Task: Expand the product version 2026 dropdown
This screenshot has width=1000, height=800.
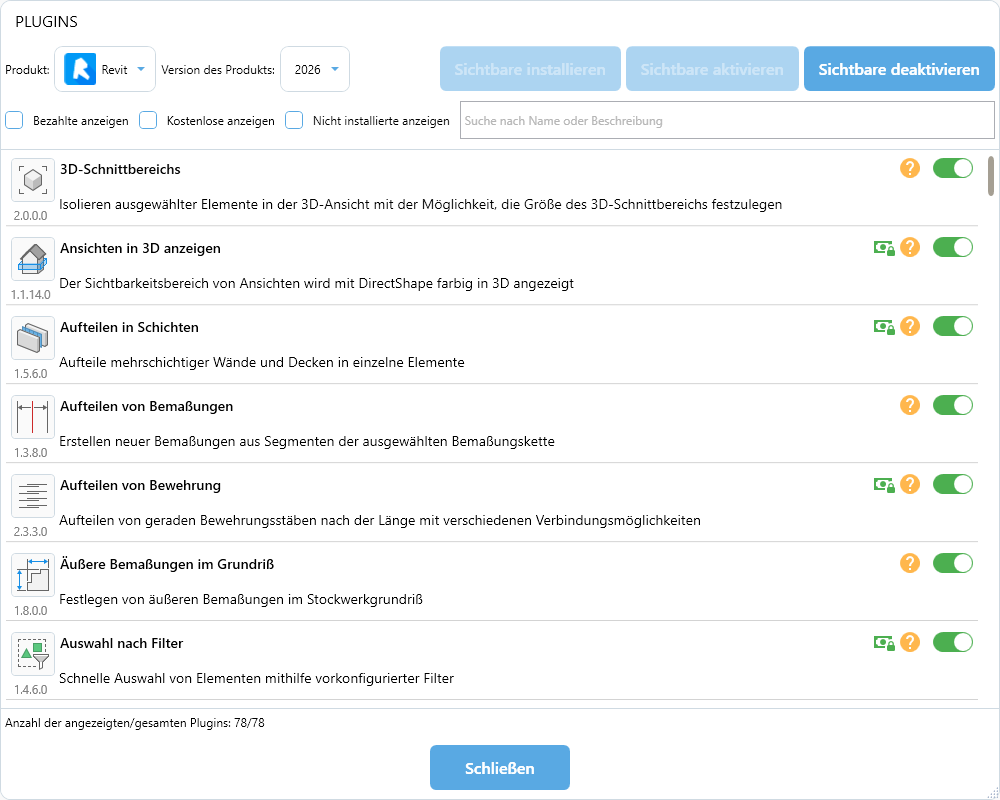Action: pos(315,70)
